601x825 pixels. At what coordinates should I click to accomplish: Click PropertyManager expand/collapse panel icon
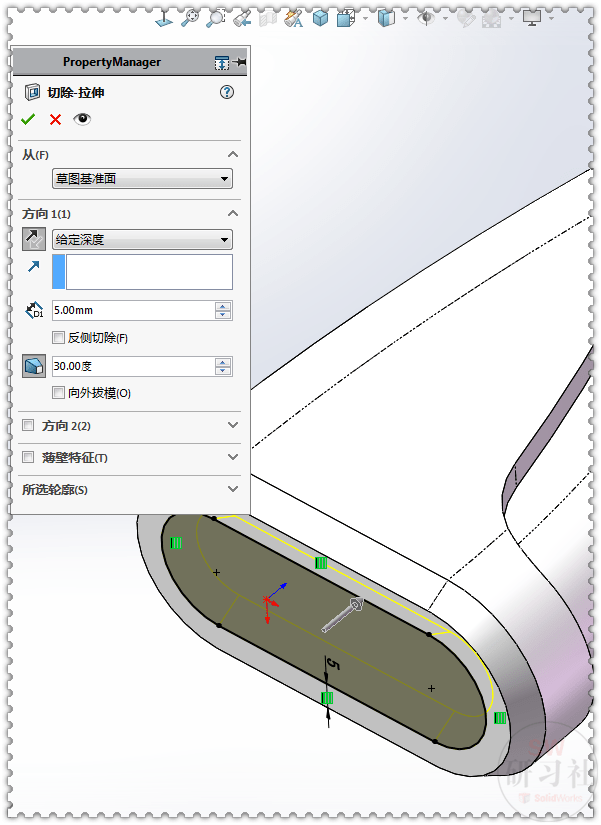[222, 63]
